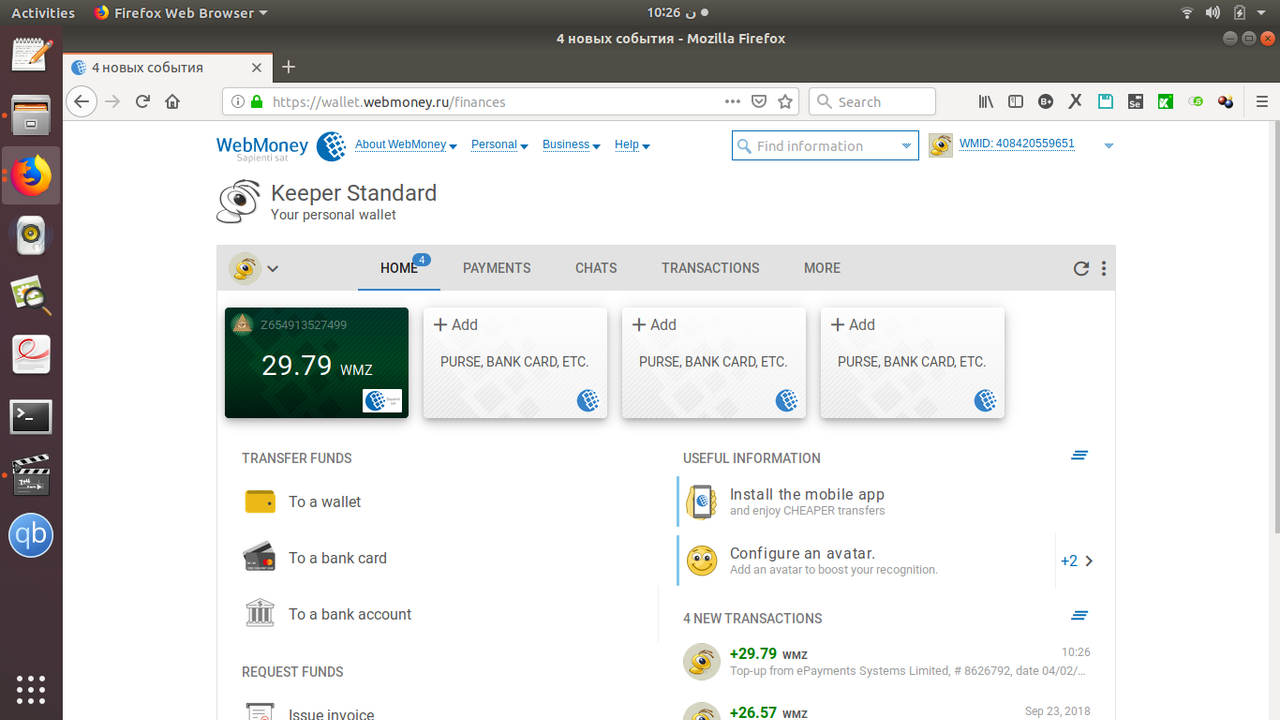Screen dimensions: 1280x720
Task: Reload the page with the refresh icon
Action: point(142,101)
